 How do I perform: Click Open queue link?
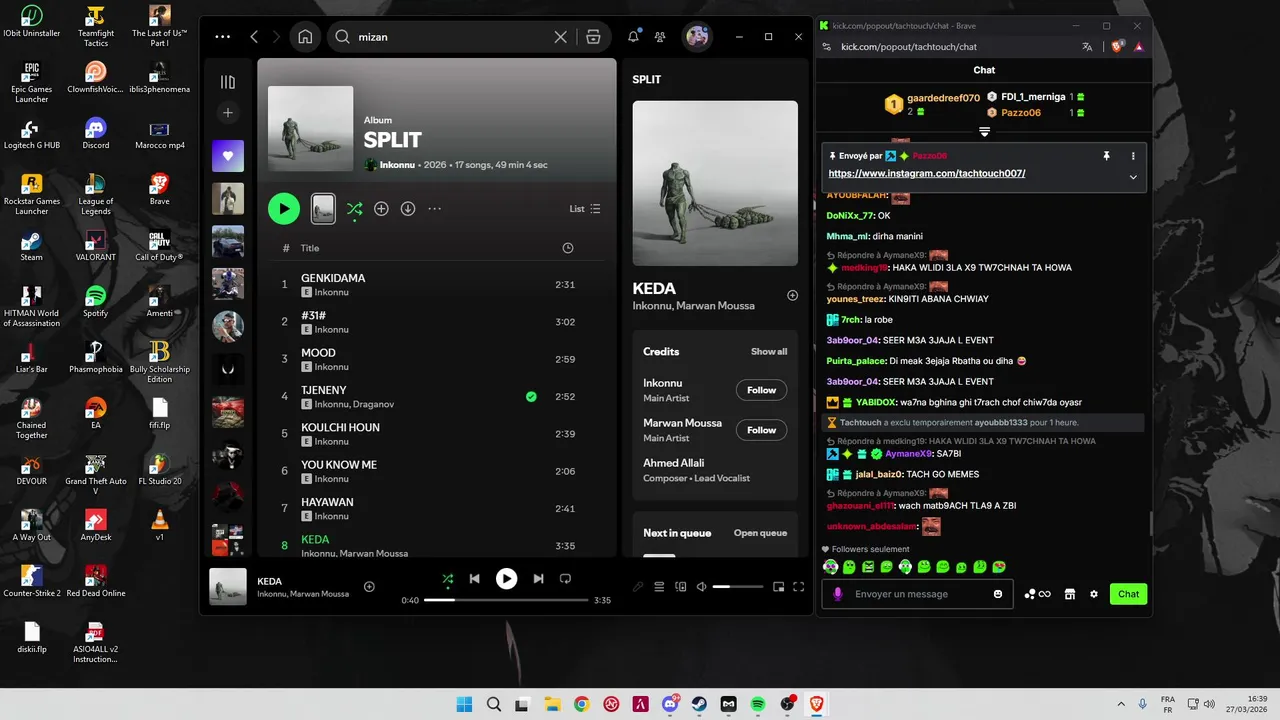point(760,533)
